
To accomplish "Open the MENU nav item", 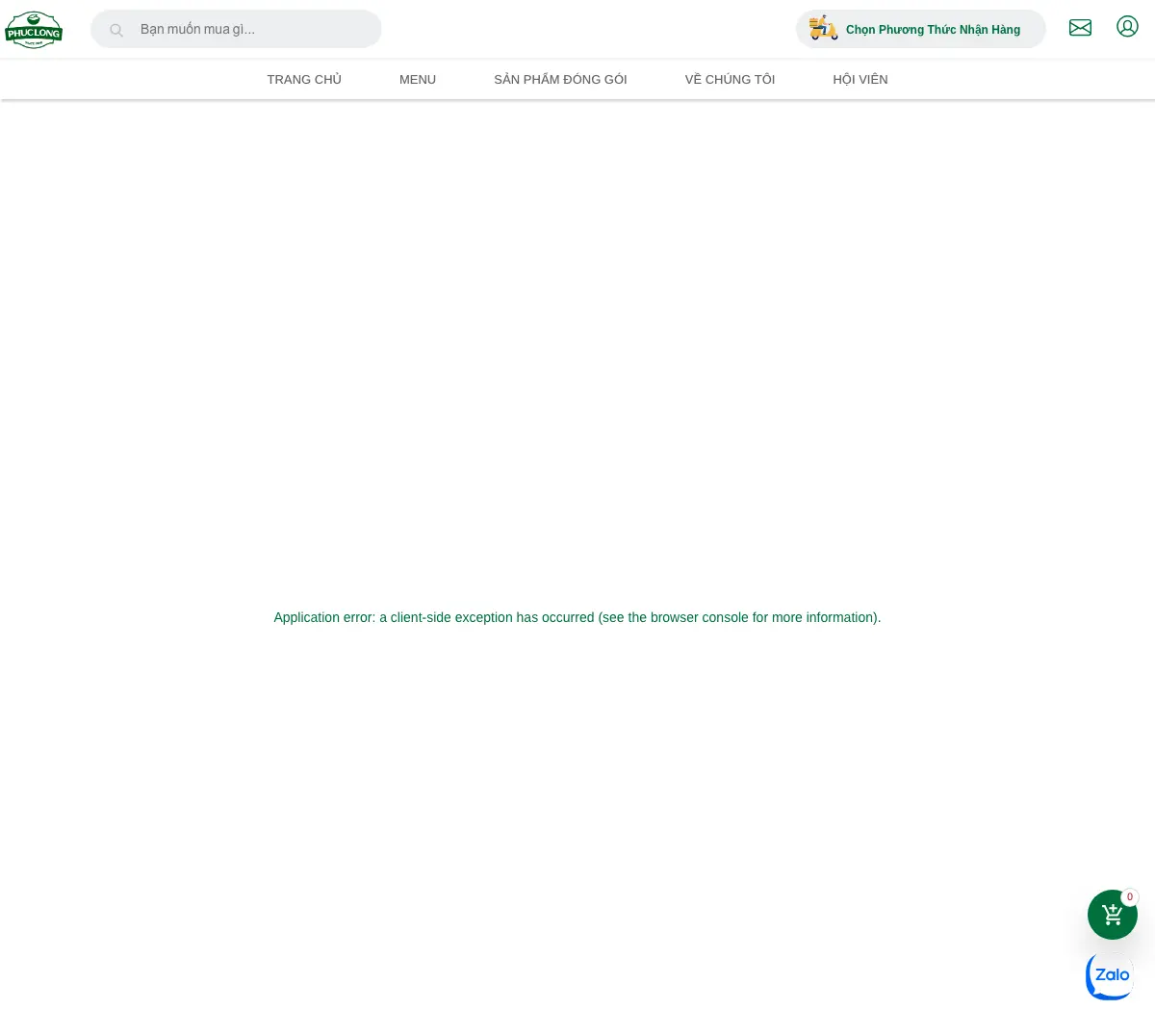I will point(418,79).
